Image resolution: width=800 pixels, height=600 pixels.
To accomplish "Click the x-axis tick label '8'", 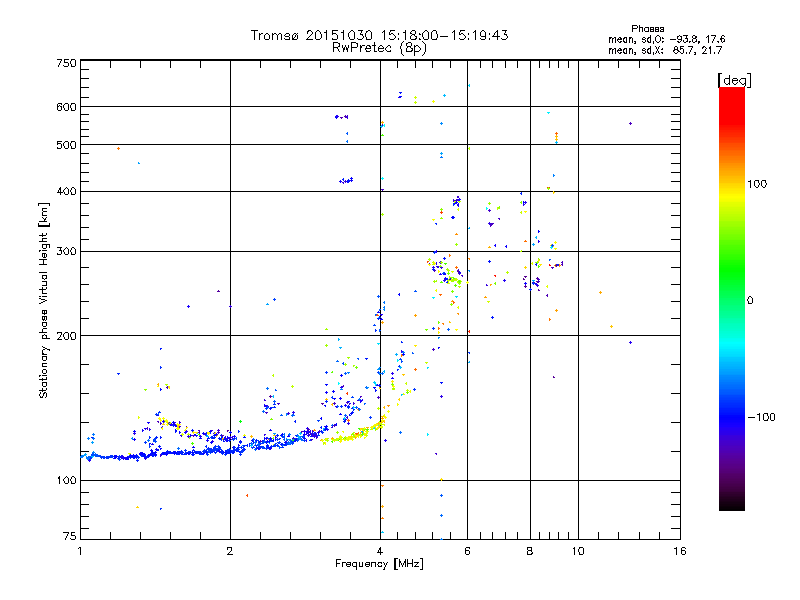I will point(530,551).
